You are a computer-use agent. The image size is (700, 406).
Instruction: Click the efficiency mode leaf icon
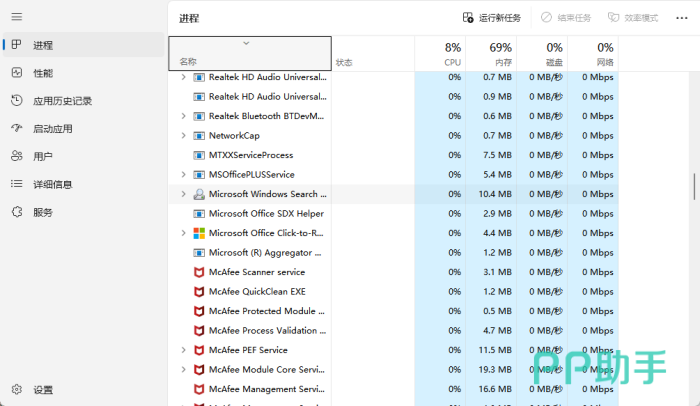(613, 17)
